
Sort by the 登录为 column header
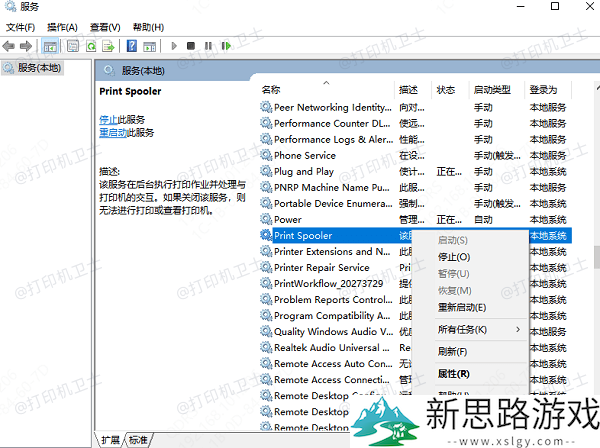click(548, 90)
